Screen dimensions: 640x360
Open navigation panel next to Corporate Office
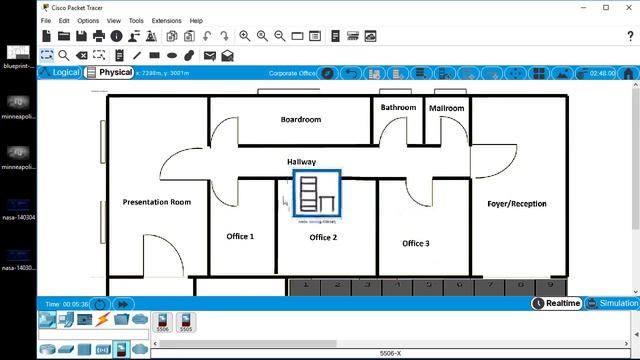pyautogui.click(x=327, y=73)
